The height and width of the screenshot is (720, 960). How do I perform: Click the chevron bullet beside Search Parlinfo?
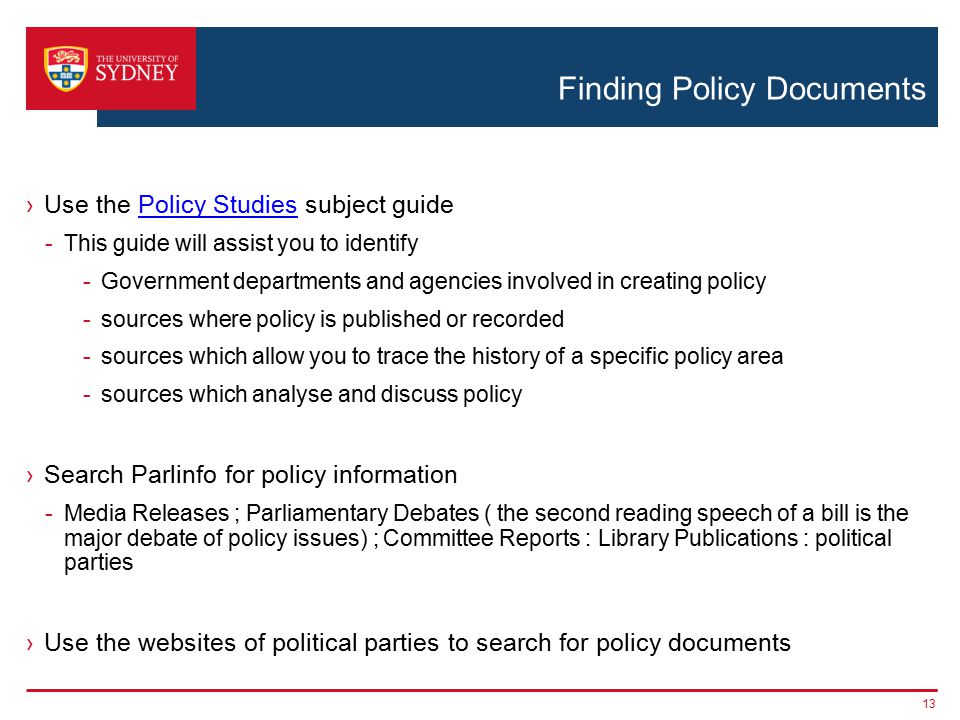coord(30,476)
